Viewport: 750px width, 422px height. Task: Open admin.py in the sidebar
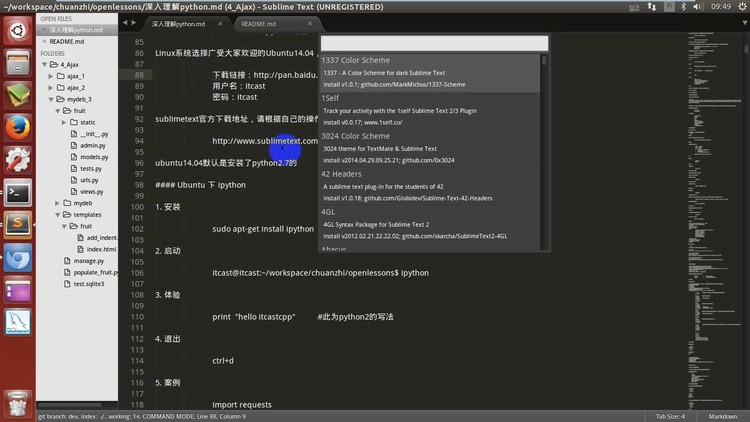pyautogui.click(x=93, y=145)
